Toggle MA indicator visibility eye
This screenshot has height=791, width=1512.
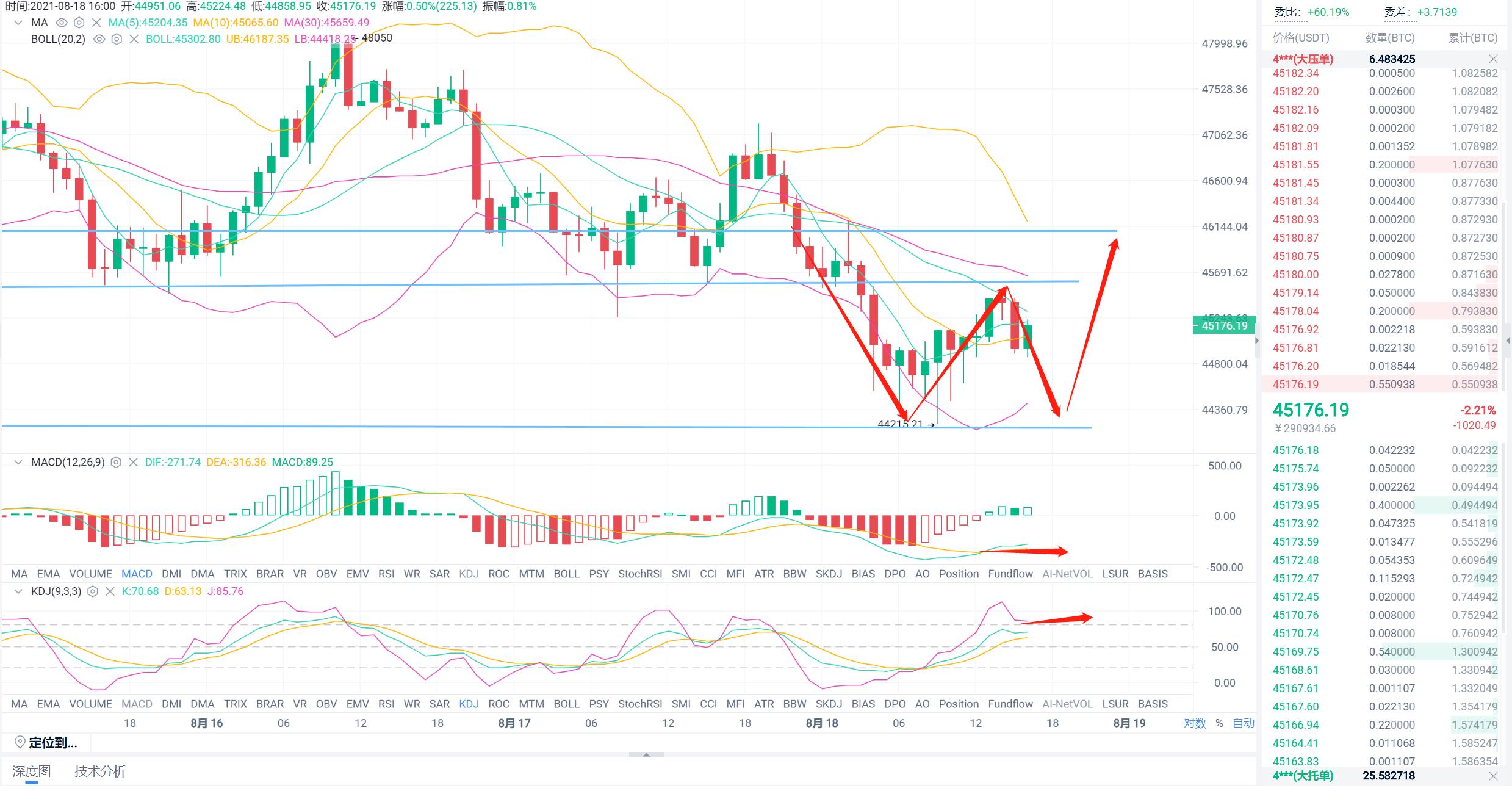click(x=61, y=23)
